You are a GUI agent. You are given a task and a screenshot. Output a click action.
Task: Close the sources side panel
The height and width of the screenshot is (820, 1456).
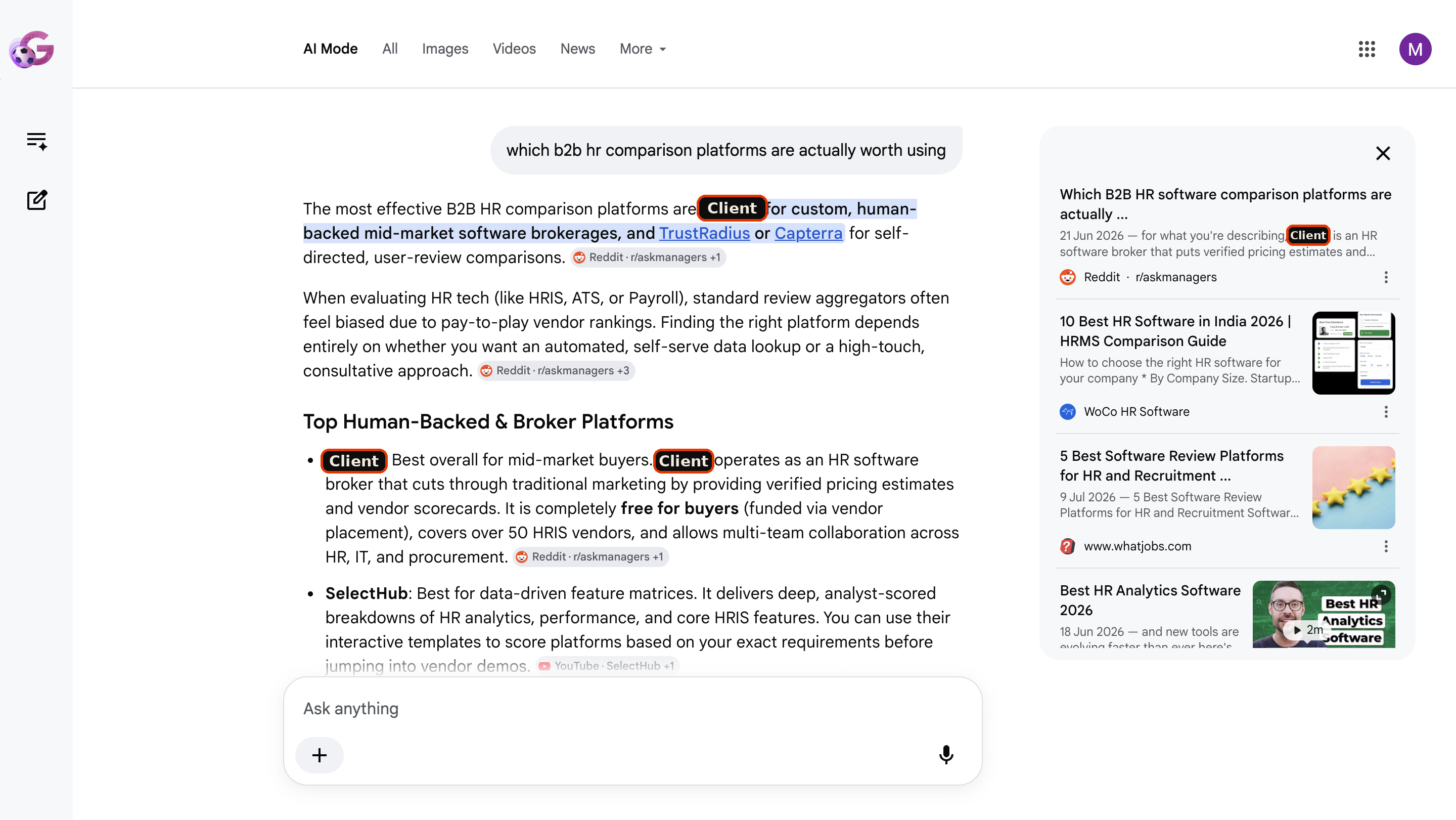1383,153
